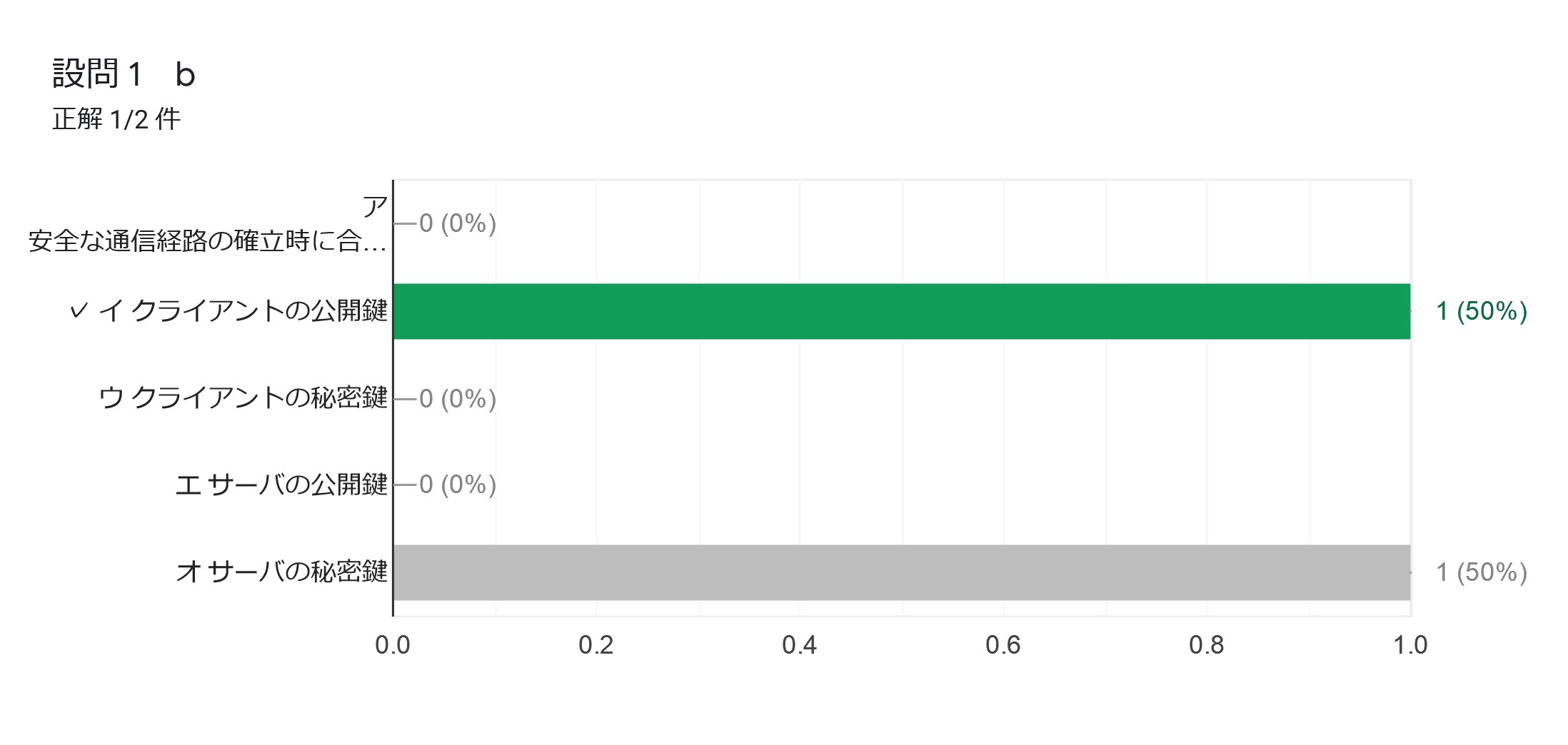Click the 正解 1/2 件 subtitle text
1568x745 pixels.
tap(116, 118)
